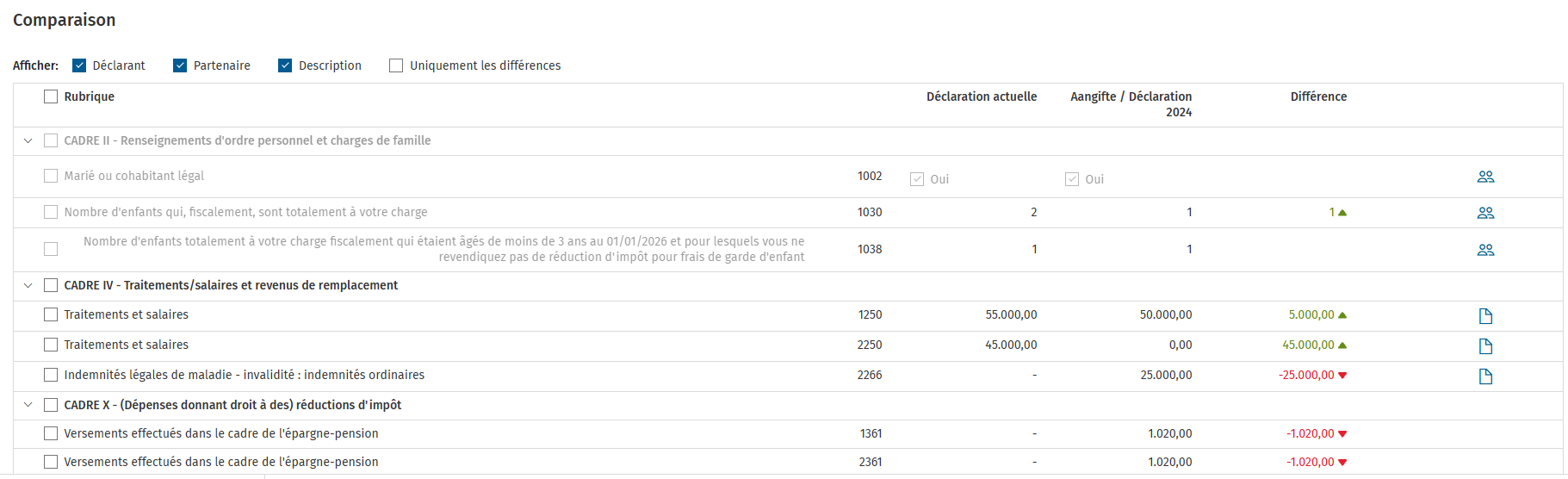Click the Comparaison title
1568x479 pixels.
(65, 20)
